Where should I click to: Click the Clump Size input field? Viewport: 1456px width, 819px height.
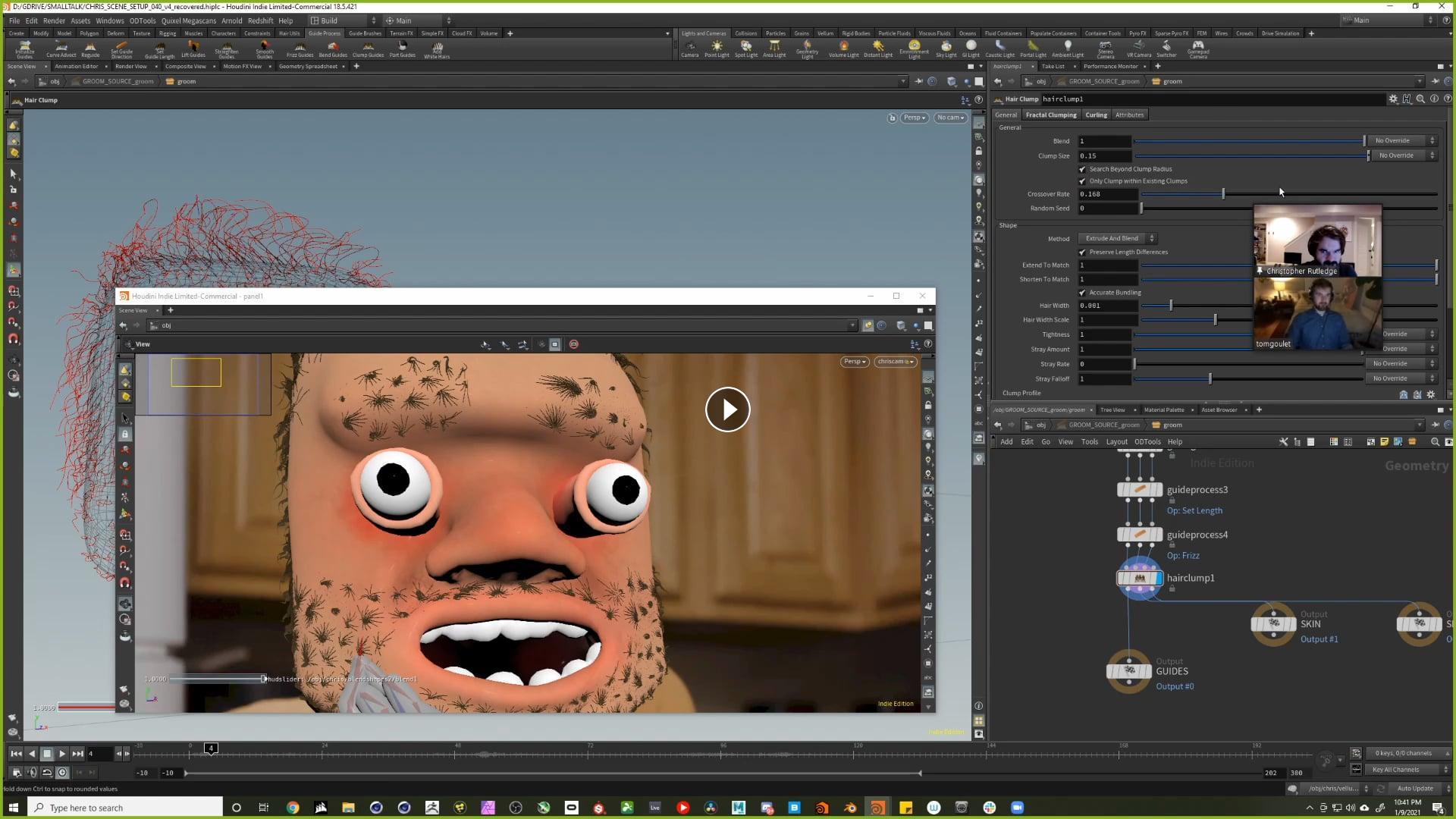point(1104,155)
